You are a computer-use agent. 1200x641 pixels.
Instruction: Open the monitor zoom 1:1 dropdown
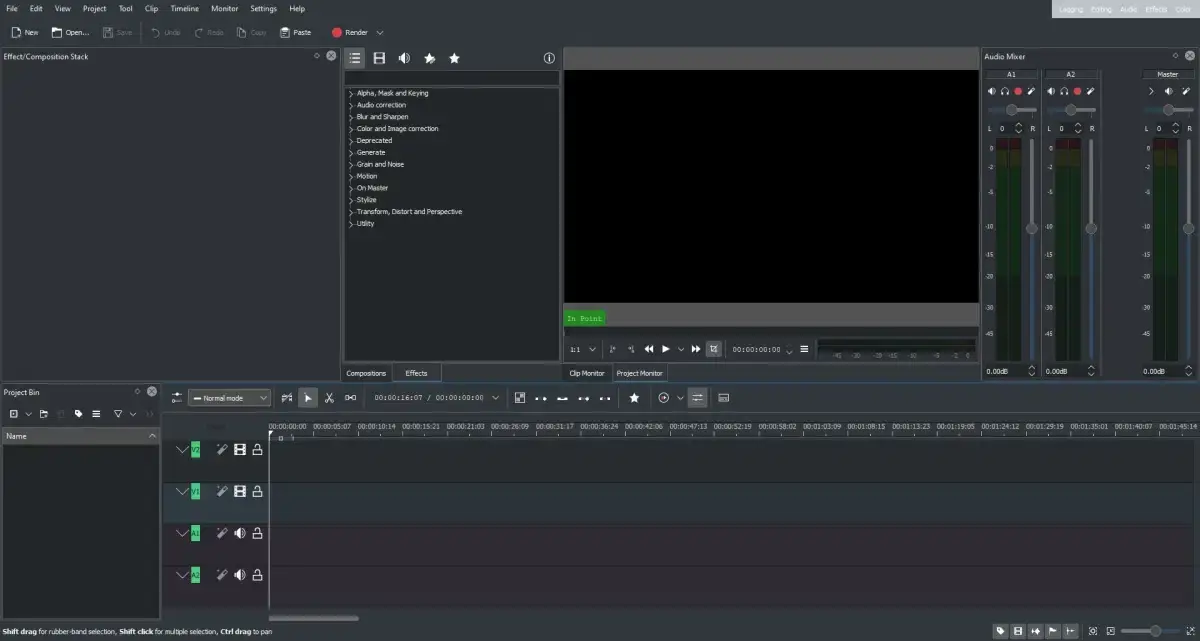582,348
